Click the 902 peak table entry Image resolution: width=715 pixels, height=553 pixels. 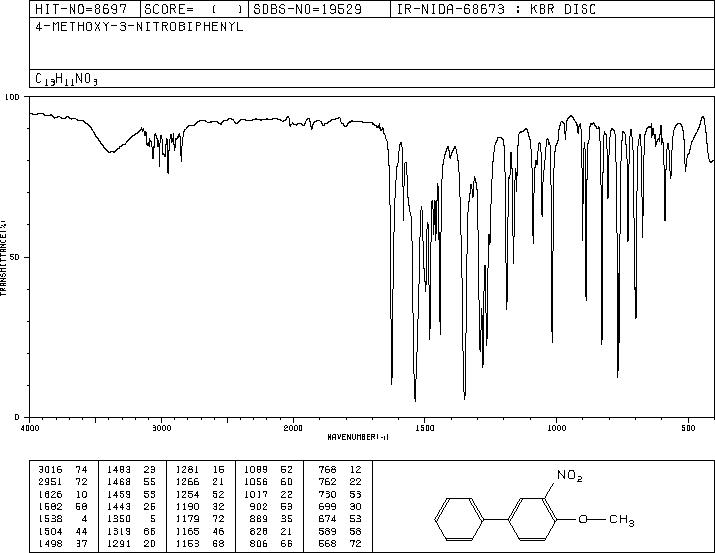tap(271, 506)
